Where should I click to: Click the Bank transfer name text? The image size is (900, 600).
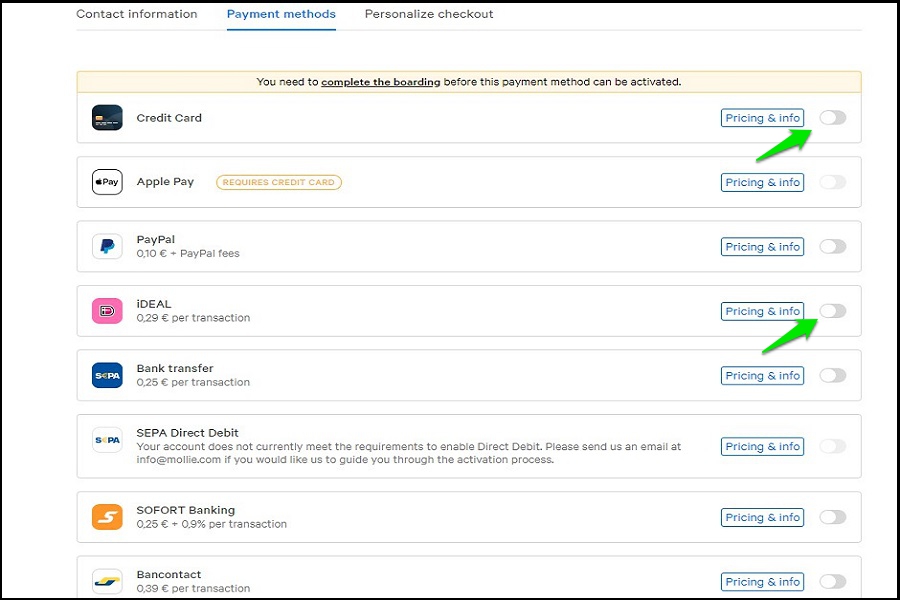pyautogui.click(x=174, y=368)
